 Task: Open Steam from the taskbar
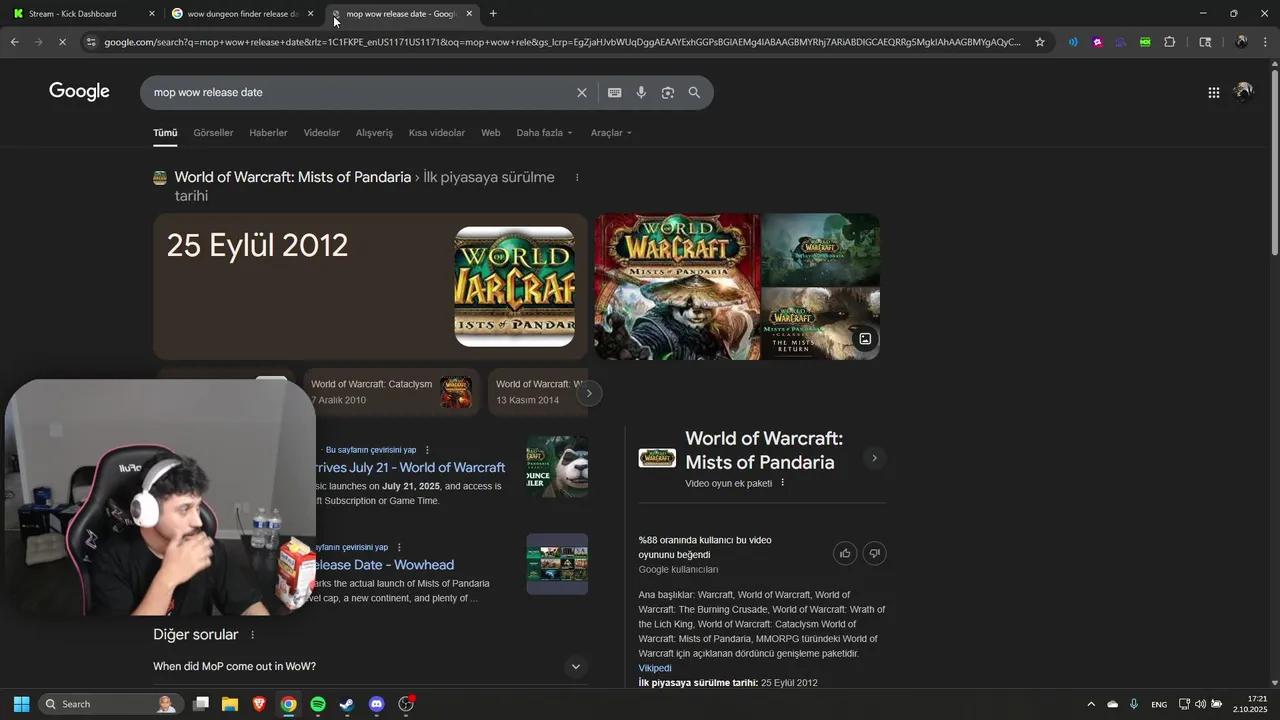[347, 704]
